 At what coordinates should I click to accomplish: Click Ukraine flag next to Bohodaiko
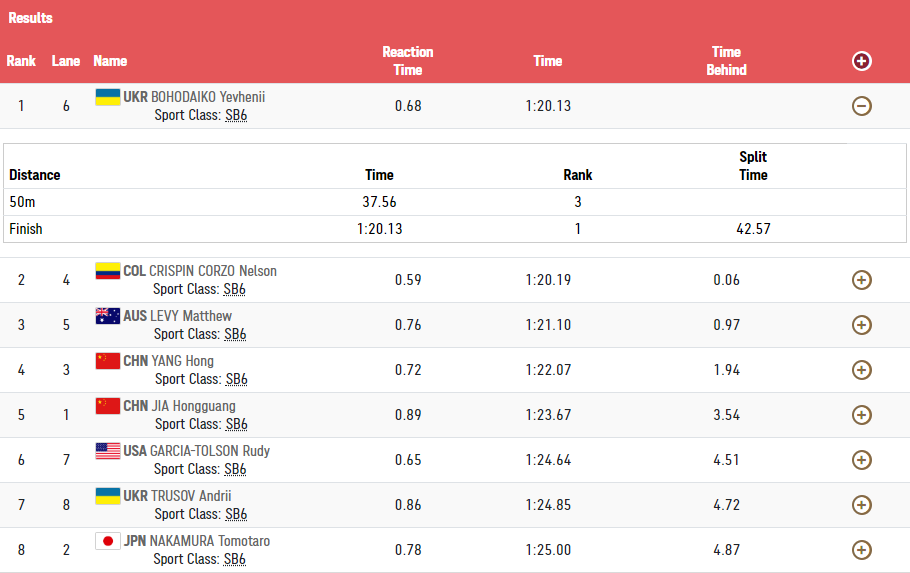pos(107,97)
